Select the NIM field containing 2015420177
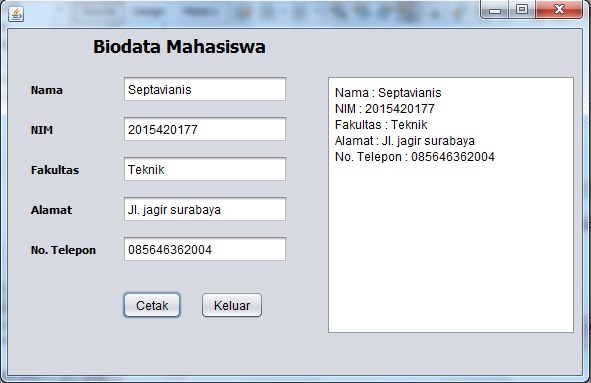This screenshot has height=383, width=591. click(205, 129)
